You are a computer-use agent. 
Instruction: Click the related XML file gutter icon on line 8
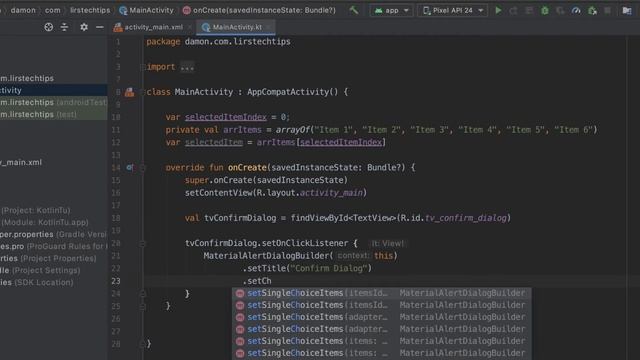[129, 92]
